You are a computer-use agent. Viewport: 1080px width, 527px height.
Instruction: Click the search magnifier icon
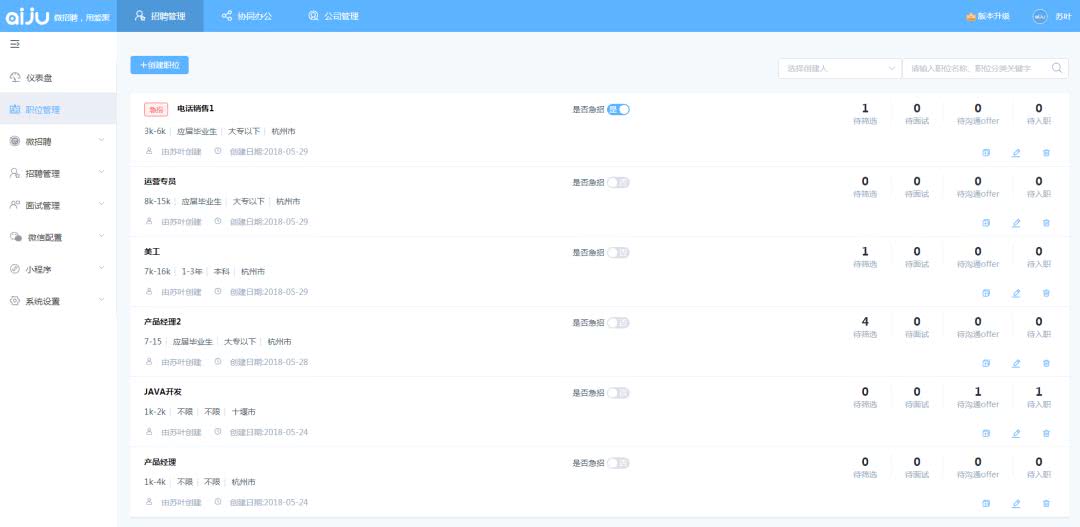click(x=1057, y=68)
